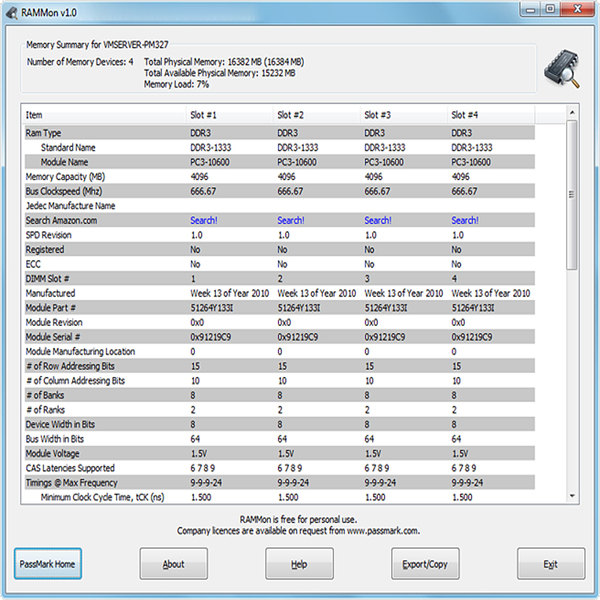The height and width of the screenshot is (600, 600).
Task: Minimize the RAMMon window
Action: [530, 9]
